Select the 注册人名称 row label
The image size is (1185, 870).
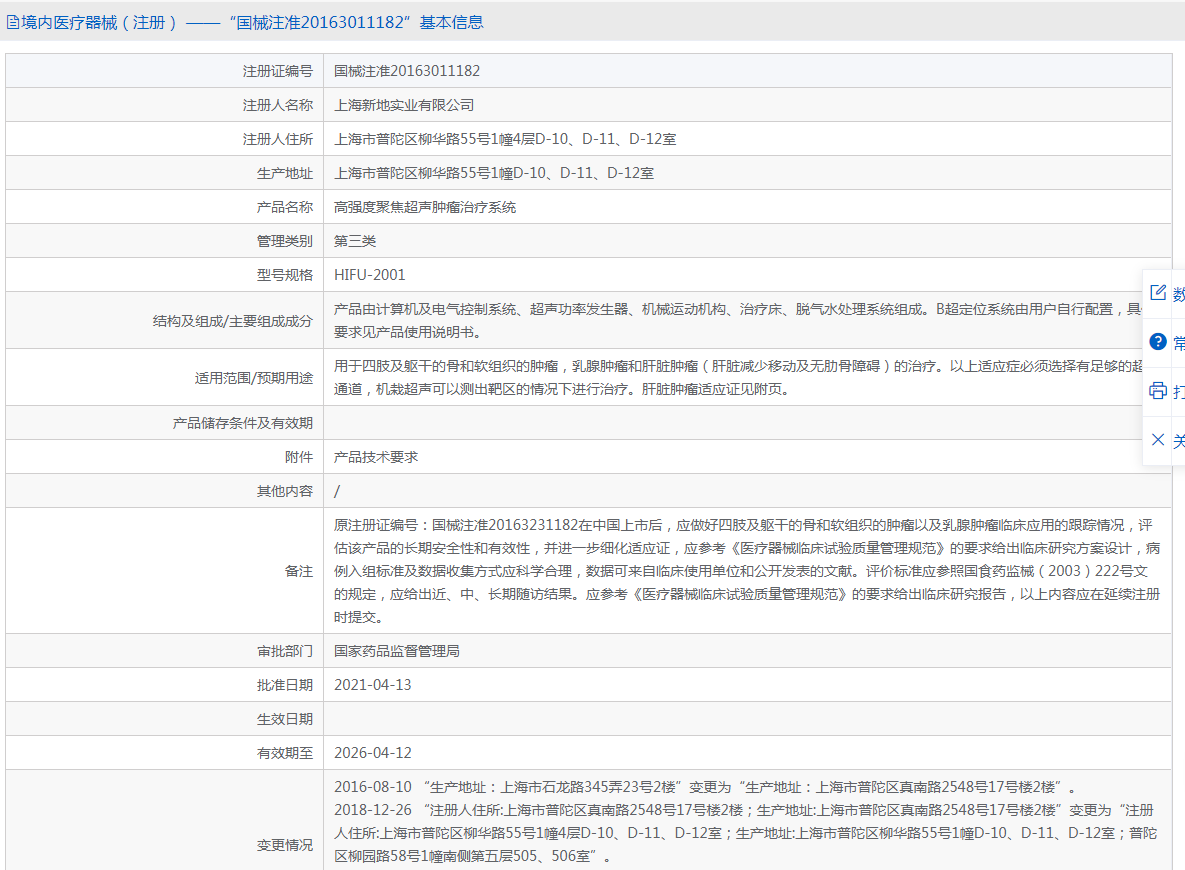277,105
